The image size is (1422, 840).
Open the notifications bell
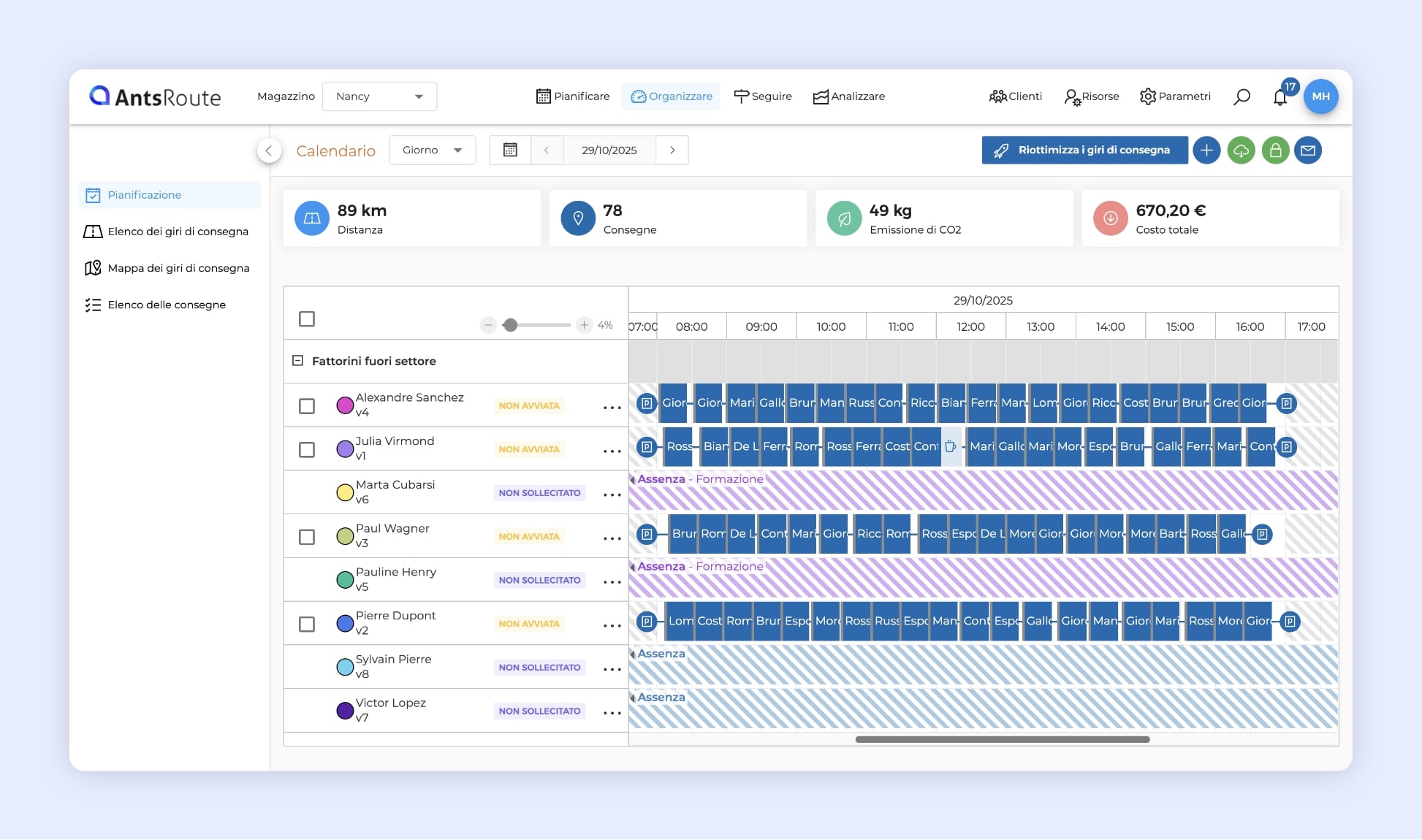coord(1280,97)
